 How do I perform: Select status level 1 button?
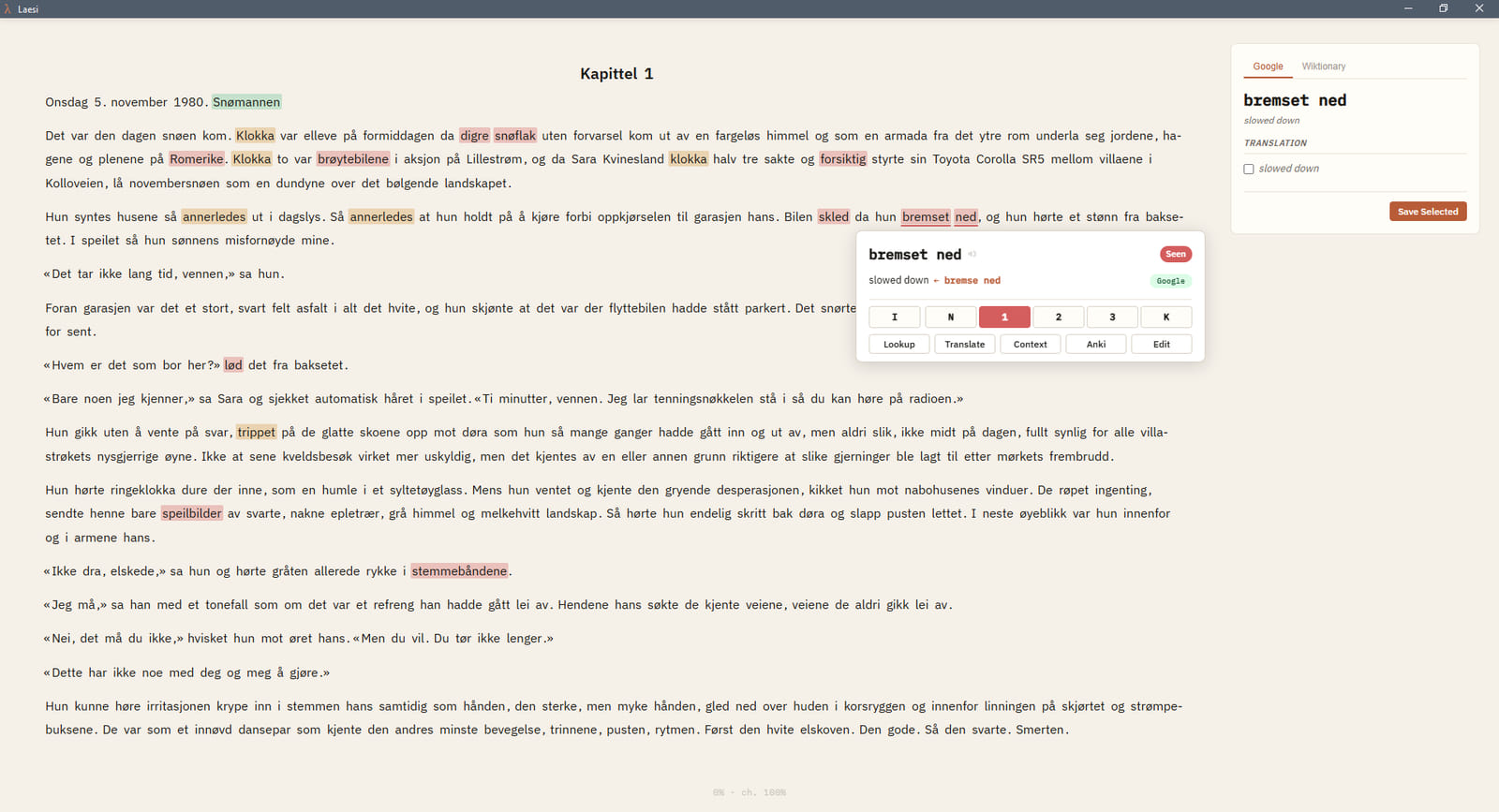(1004, 317)
